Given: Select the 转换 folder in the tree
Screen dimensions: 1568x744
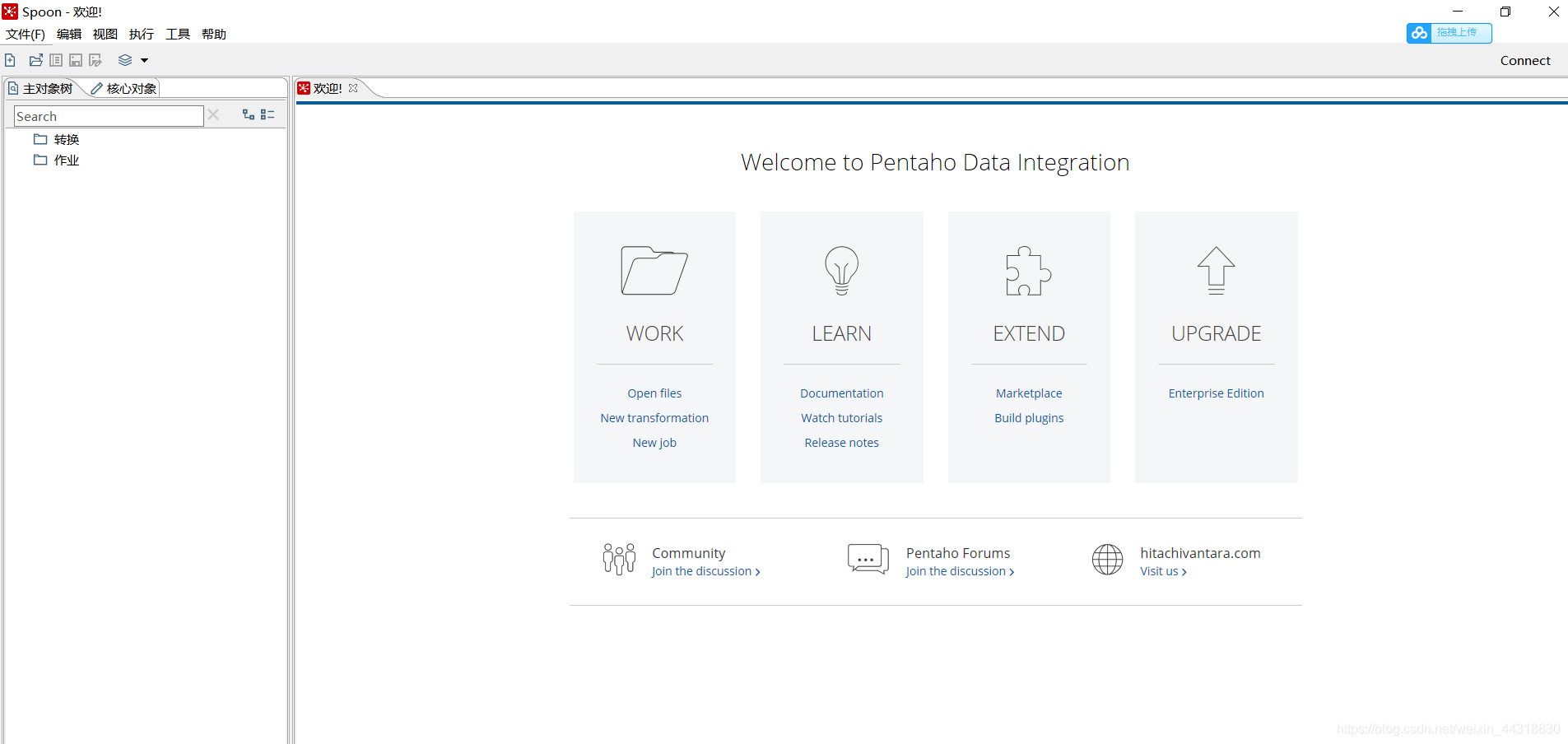Looking at the screenshot, I should tap(56, 139).
